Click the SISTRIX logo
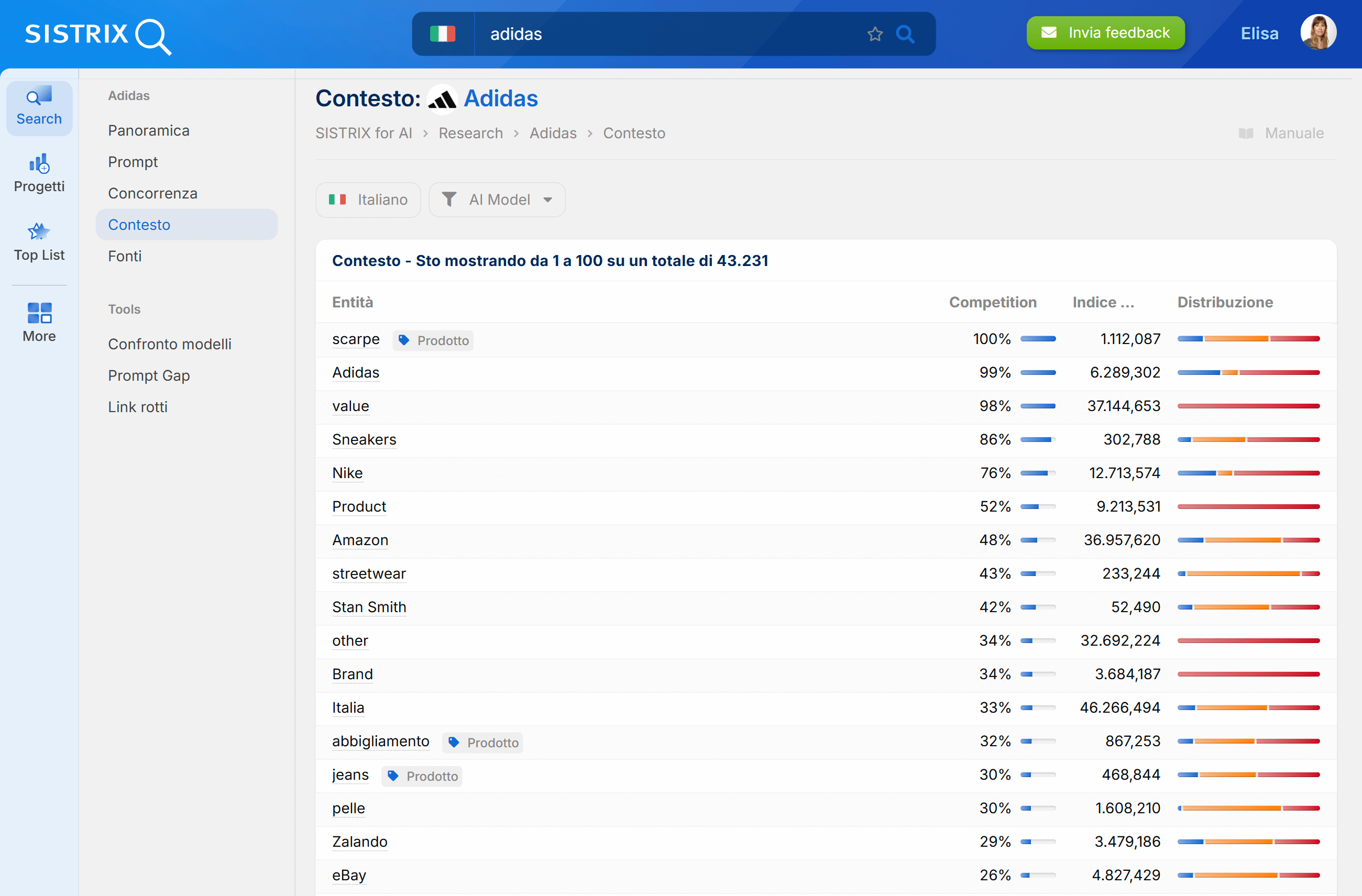Image resolution: width=1362 pixels, height=896 pixels. coord(97,36)
